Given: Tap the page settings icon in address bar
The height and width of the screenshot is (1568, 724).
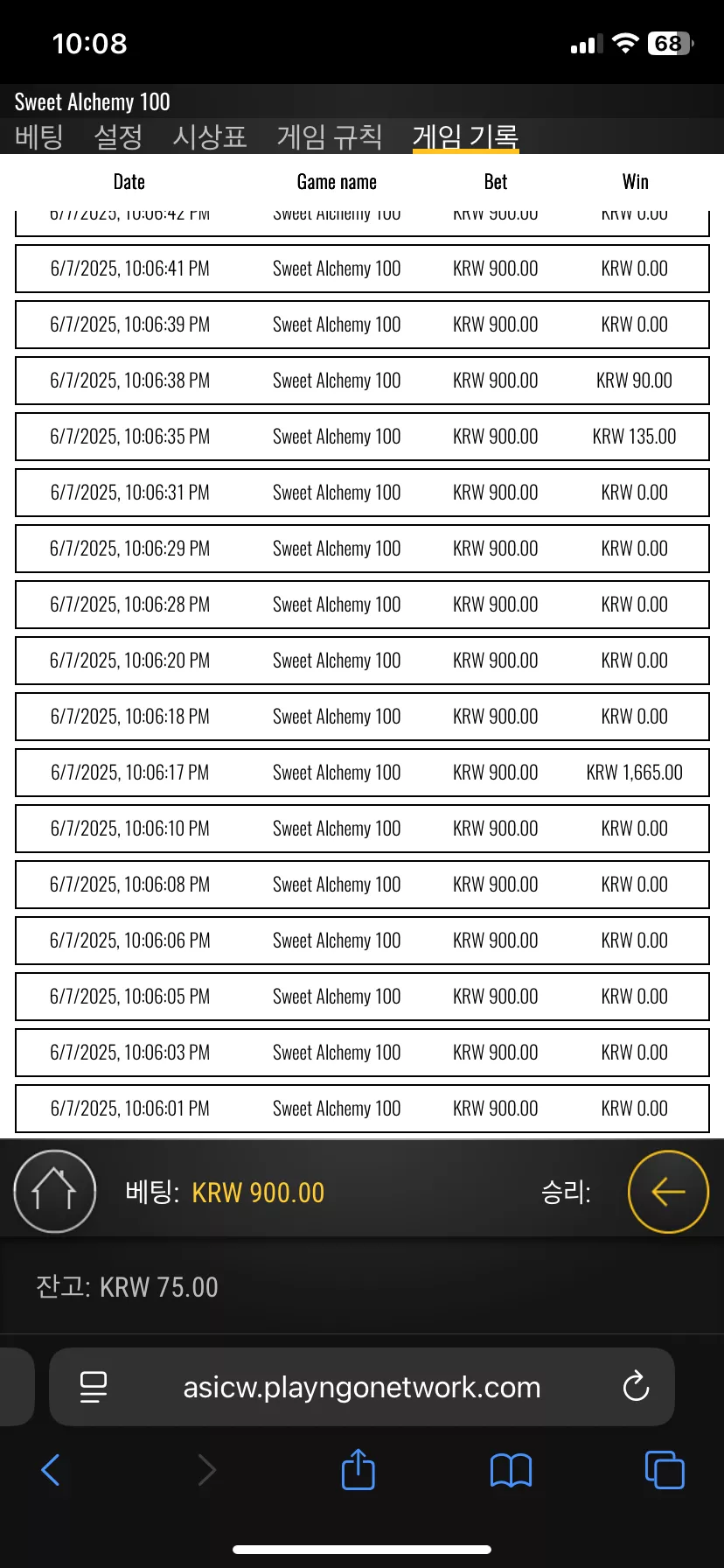Looking at the screenshot, I should click(94, 1387).
